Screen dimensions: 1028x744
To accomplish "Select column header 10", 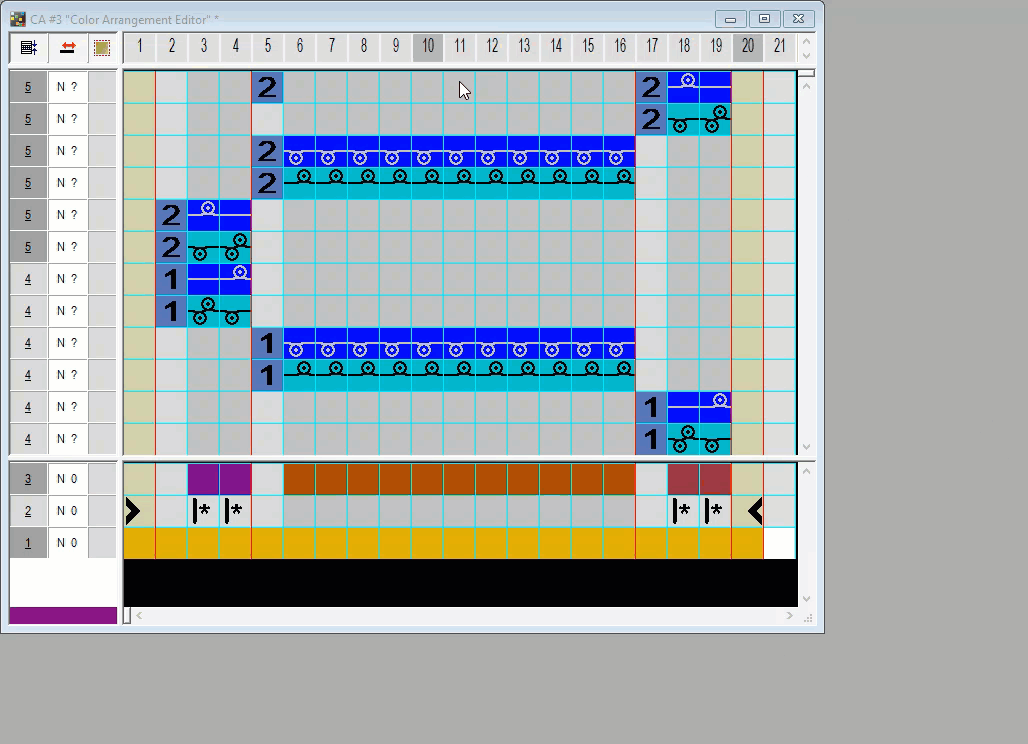I will click(x=428, y=46).
